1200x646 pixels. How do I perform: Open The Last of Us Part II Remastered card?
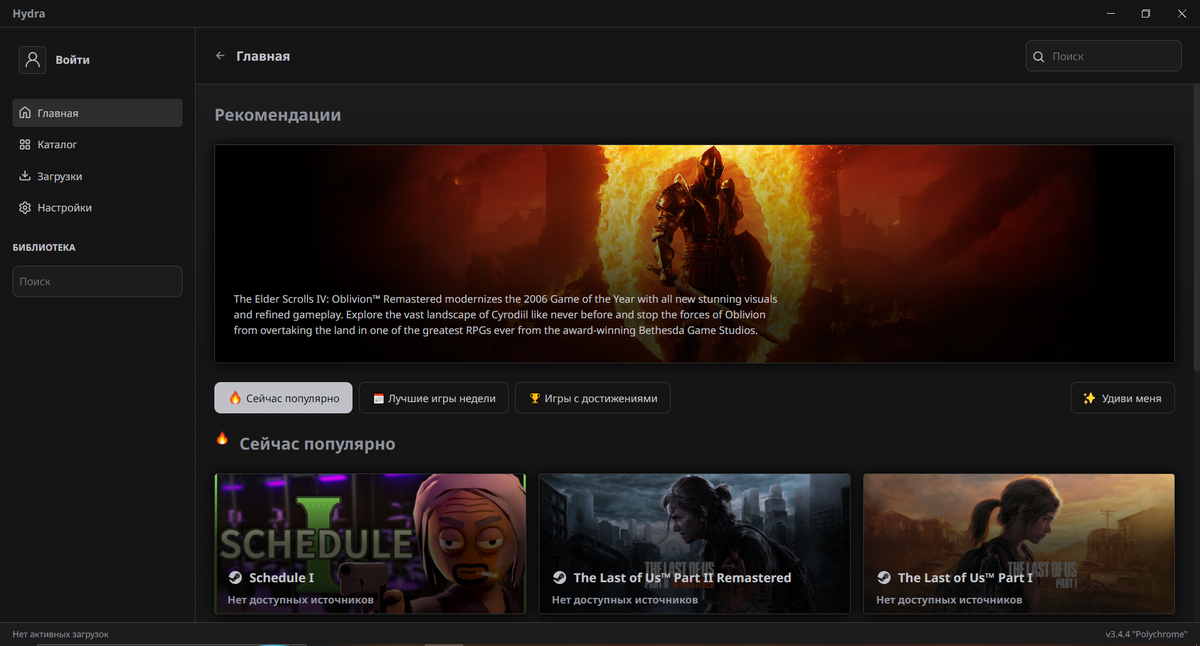click(x=695, y=544)
